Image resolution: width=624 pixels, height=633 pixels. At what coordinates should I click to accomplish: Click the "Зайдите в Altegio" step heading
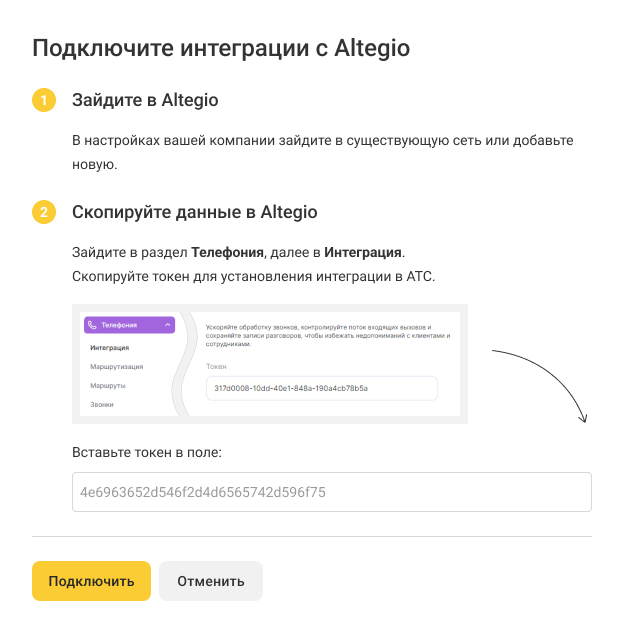click(145, 101)
